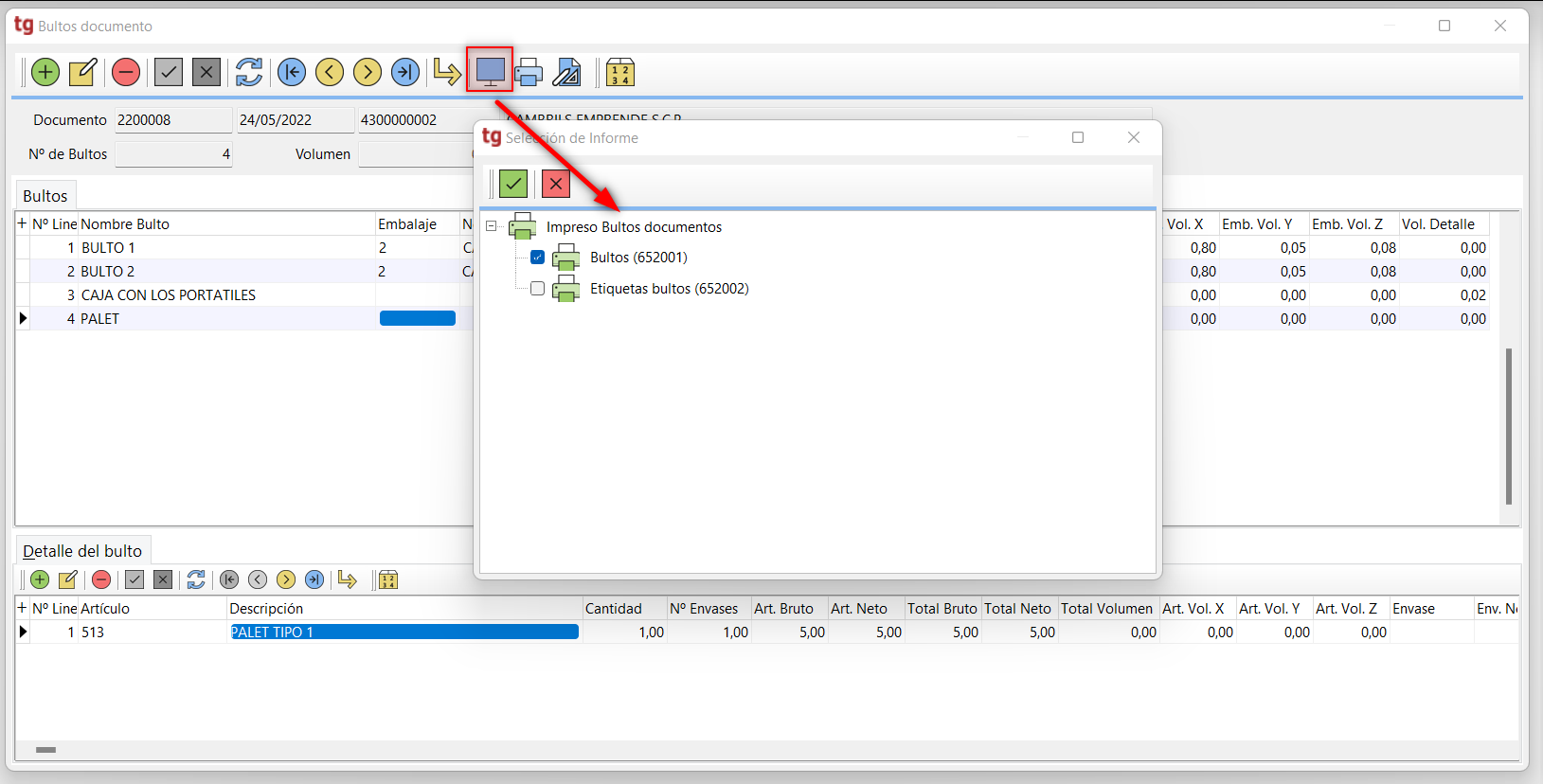The height and width of the screenshot is (784, 1543).
Task: Go to last detail line
Action: (x=314, y=579)
